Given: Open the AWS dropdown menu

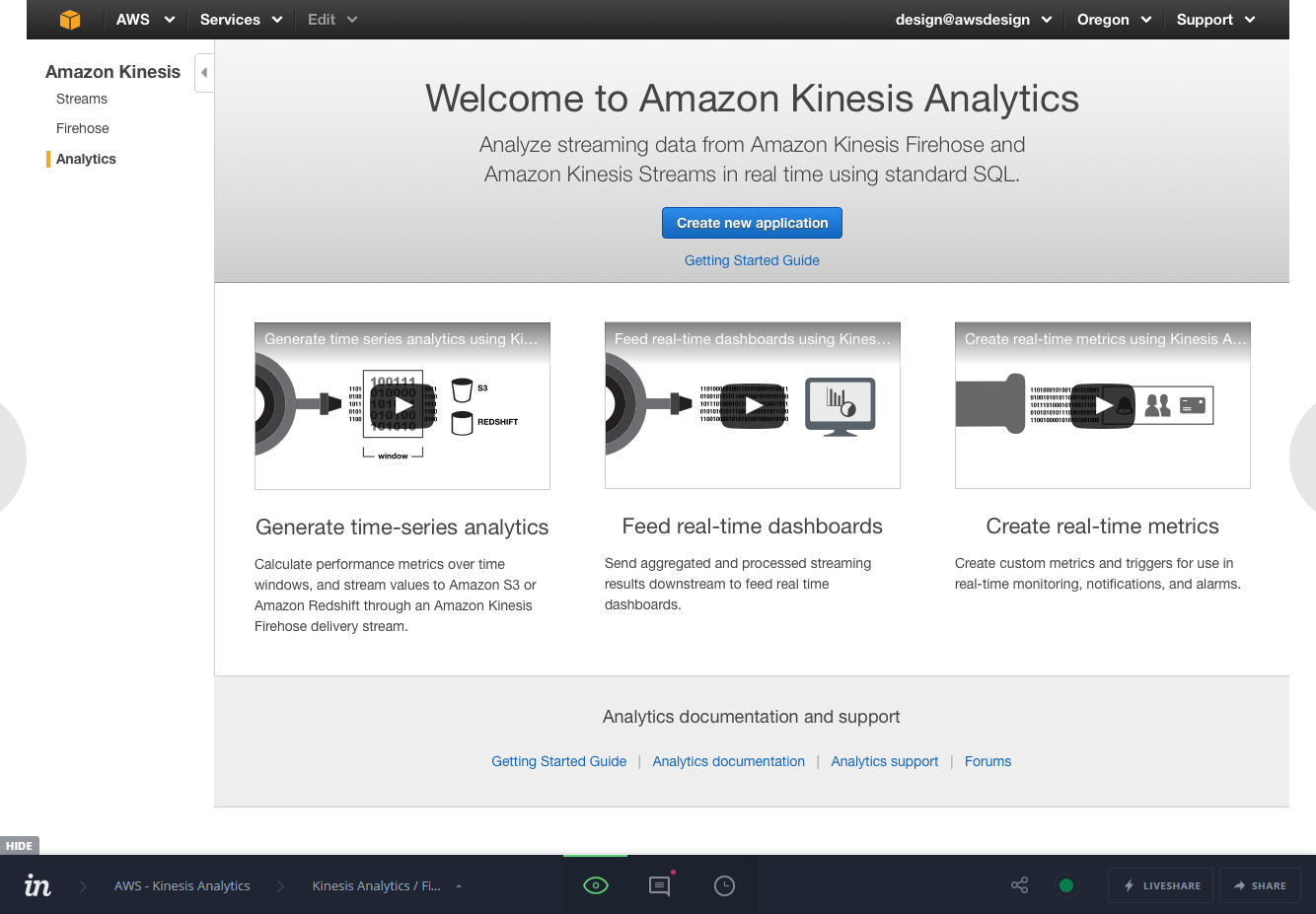Looking at the screenshot, I should click(146, 20).
